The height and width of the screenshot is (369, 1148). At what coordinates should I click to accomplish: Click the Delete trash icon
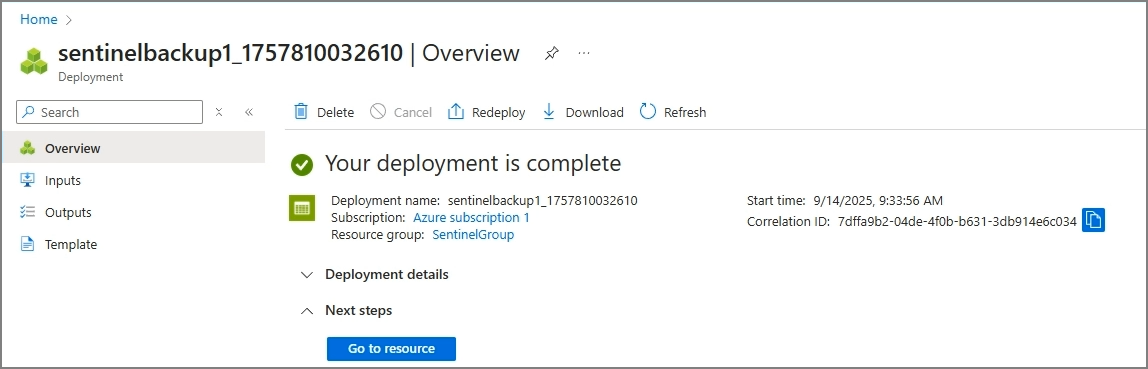point(301,111)
